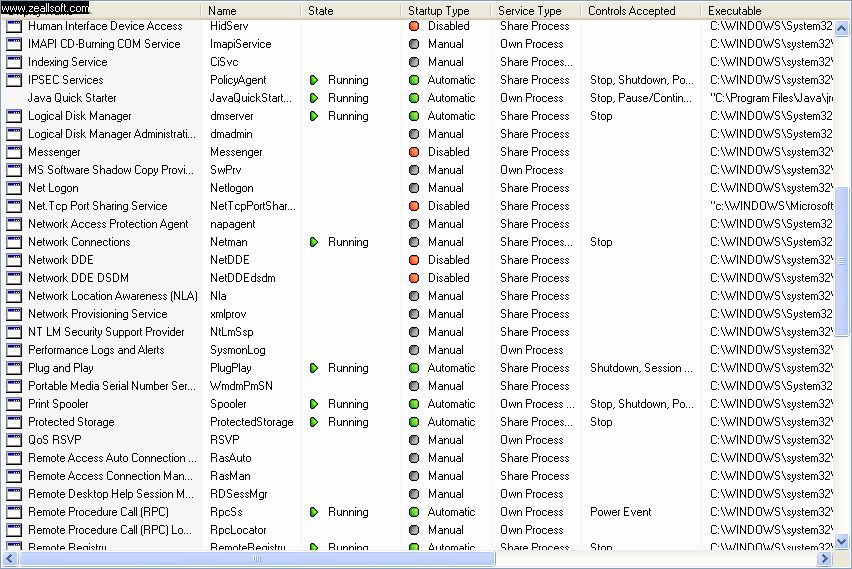
Task: Sort by the Service Type column header
Action: tap(536, 10)
